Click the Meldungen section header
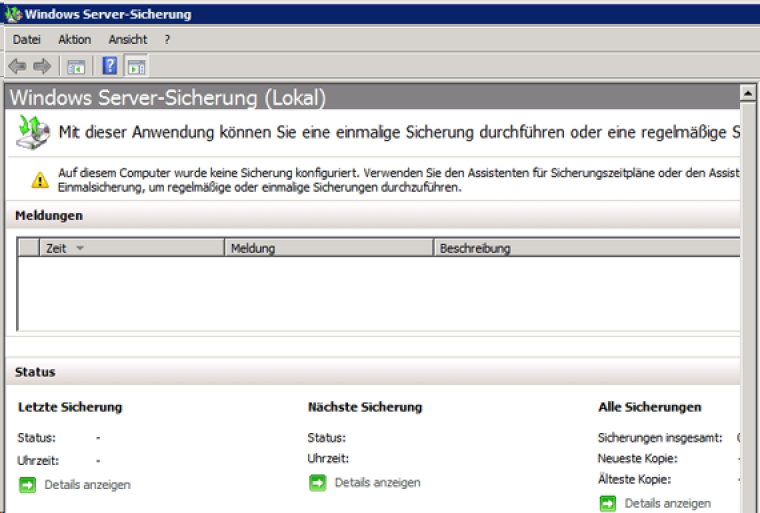Image resolution: width=760 pixels, height=513 pixels. coord(49,216)
